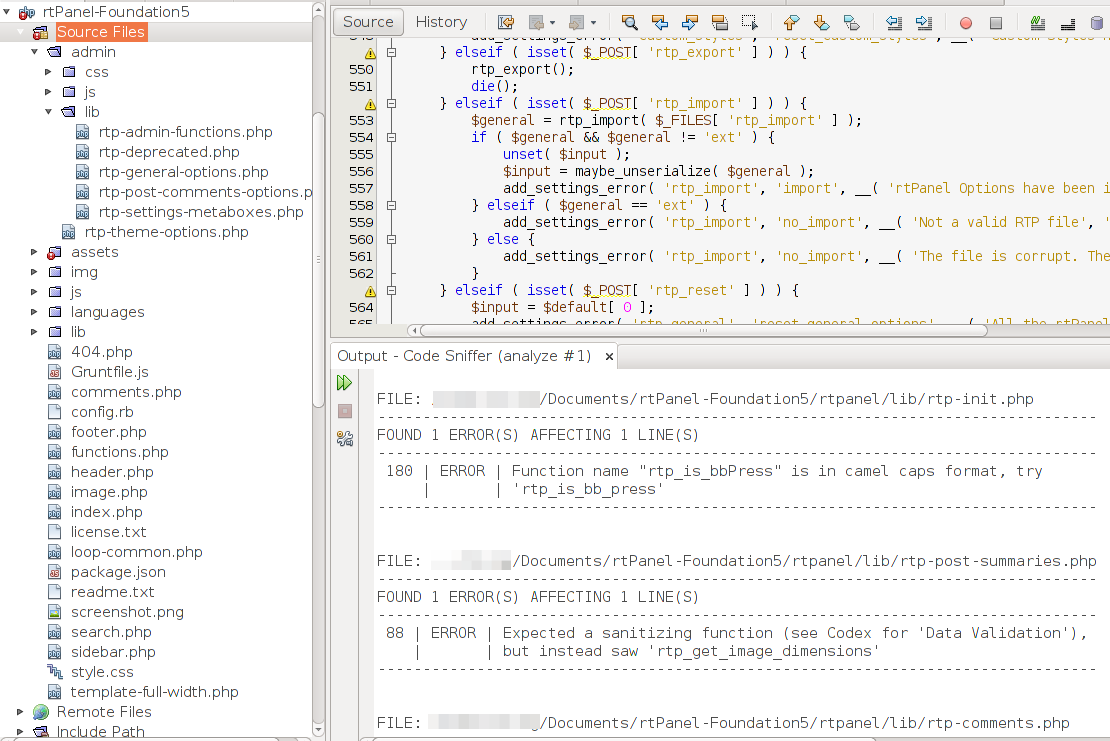This screenshot has height=741, width=1110.
Task: Shift line left toolbar icon
Action: [894, 23]
